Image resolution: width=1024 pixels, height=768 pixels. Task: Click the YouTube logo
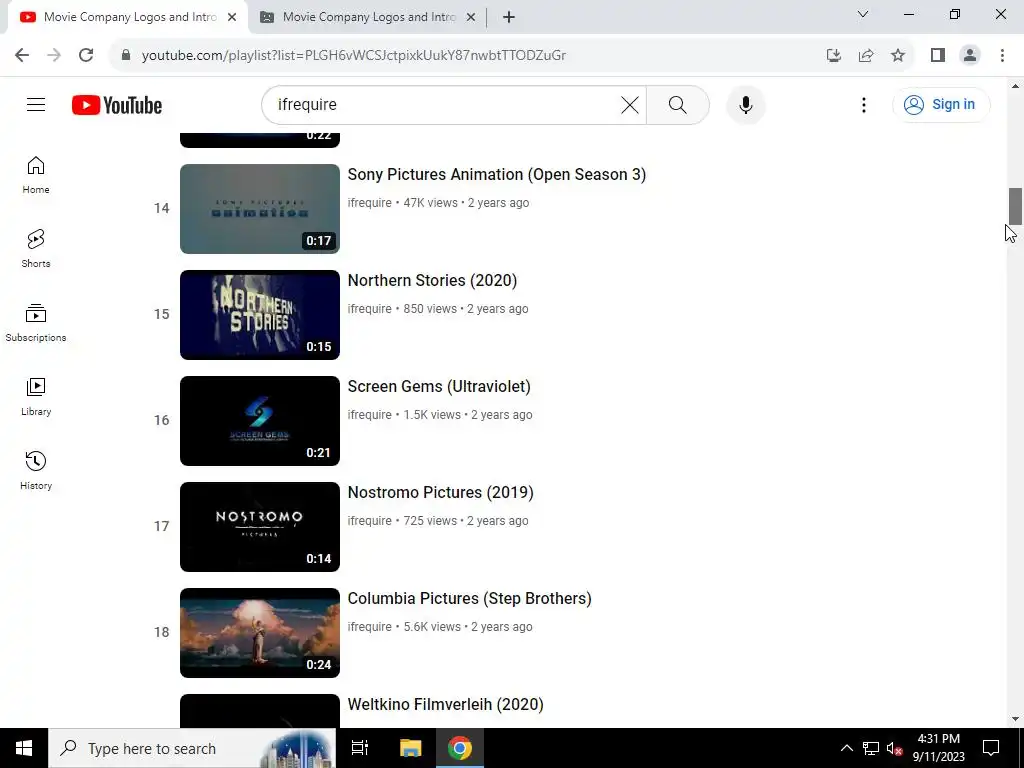click(117, 105)
